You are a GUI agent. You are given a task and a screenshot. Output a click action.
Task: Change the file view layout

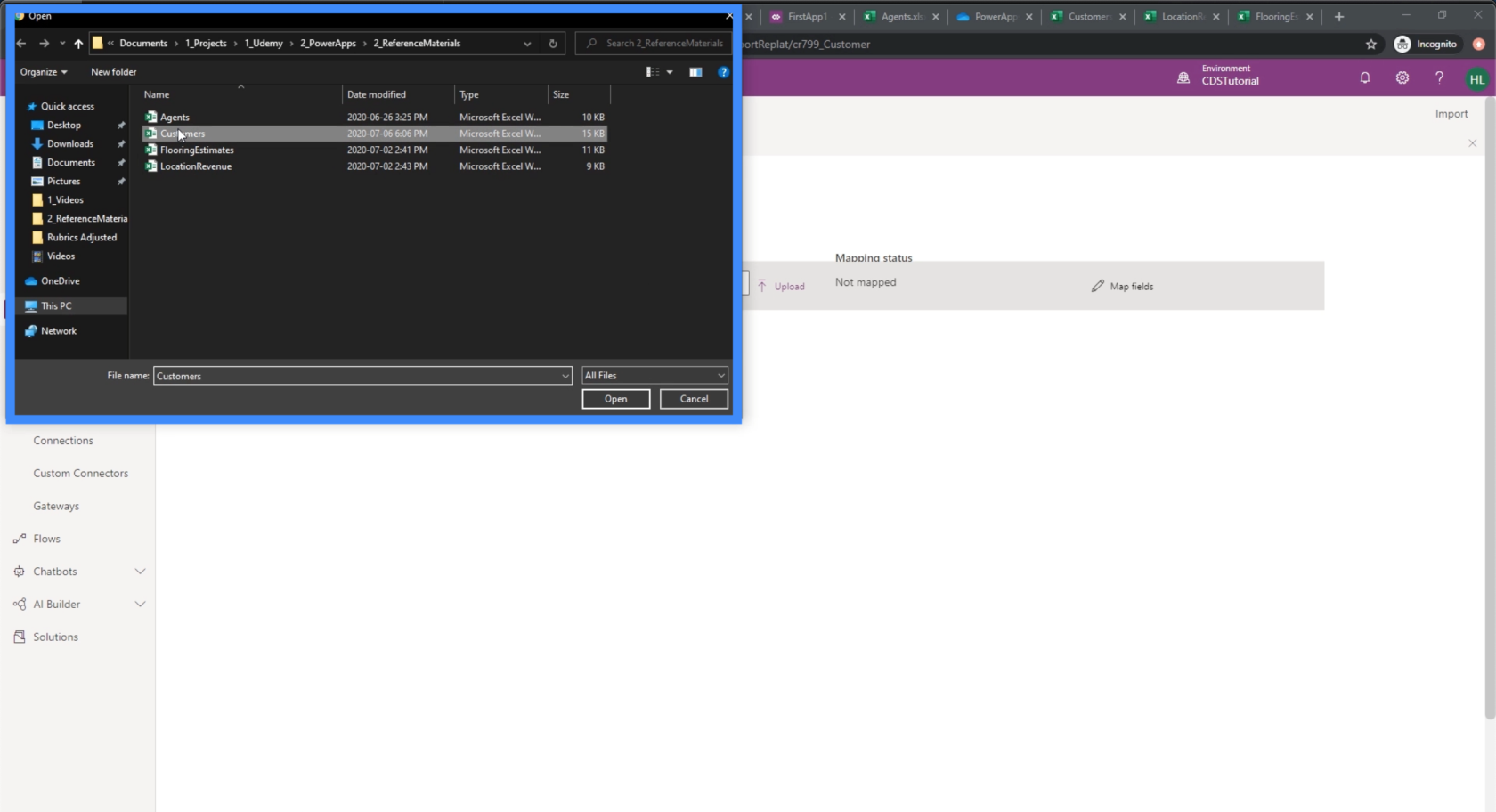653,72
